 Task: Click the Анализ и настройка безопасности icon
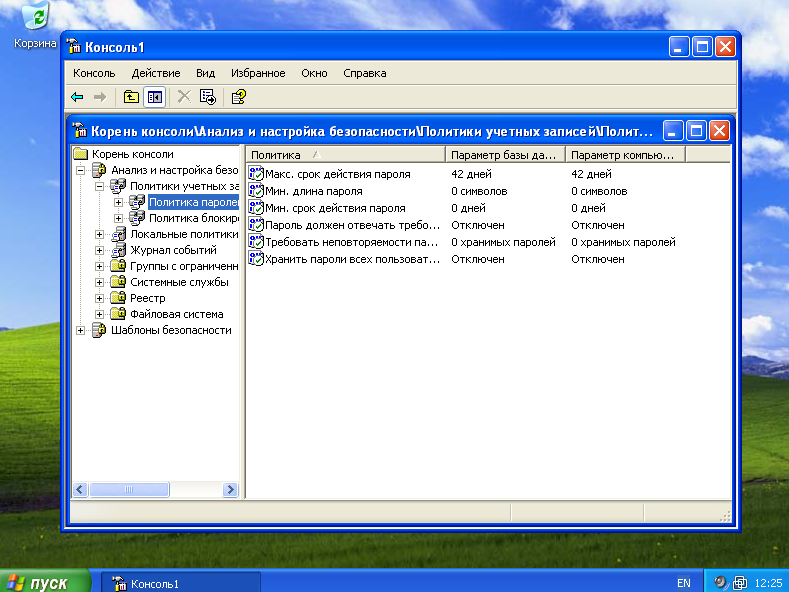pyautogui.click(x=99, y=170)
